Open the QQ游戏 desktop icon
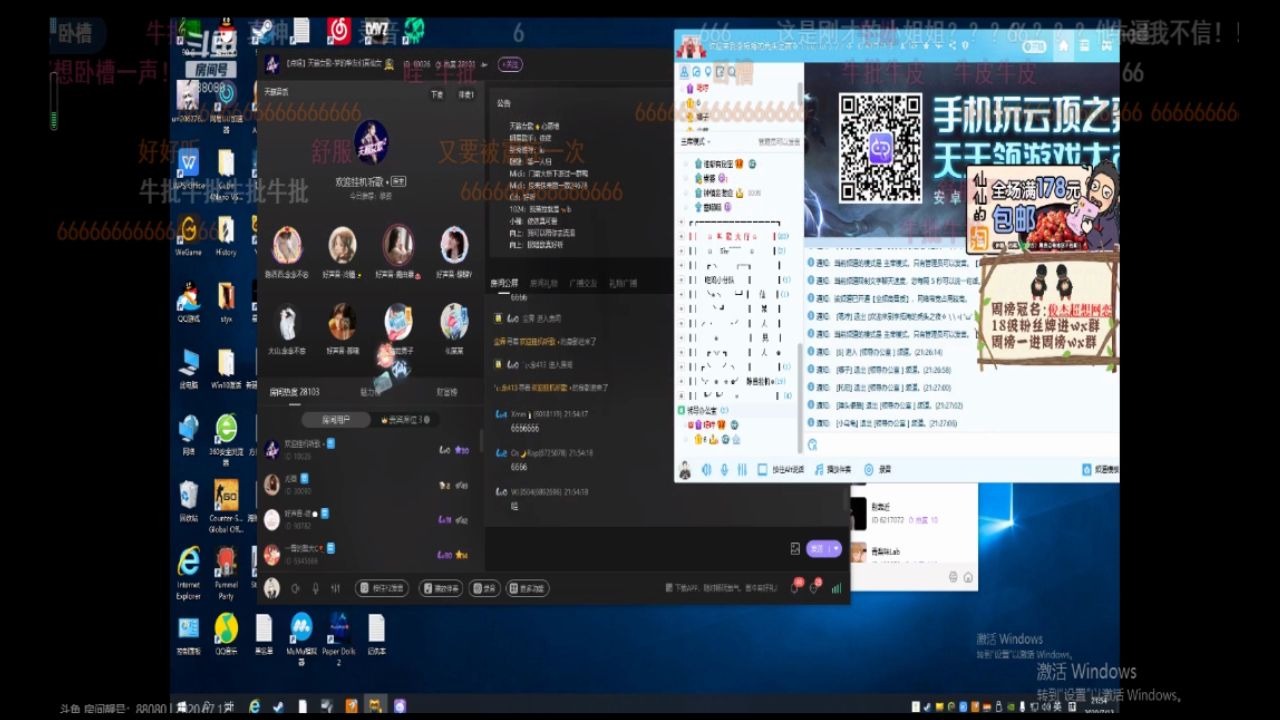Screen dimensions: 1280x720 point(188,304)
